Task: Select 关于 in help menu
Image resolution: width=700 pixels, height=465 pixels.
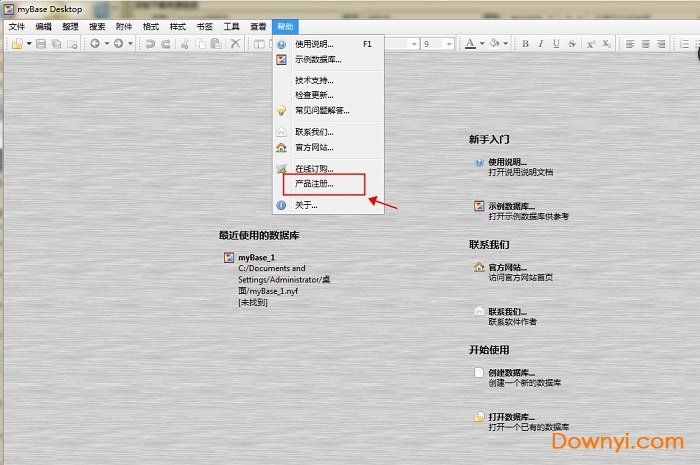Action: tap(328, 205)
